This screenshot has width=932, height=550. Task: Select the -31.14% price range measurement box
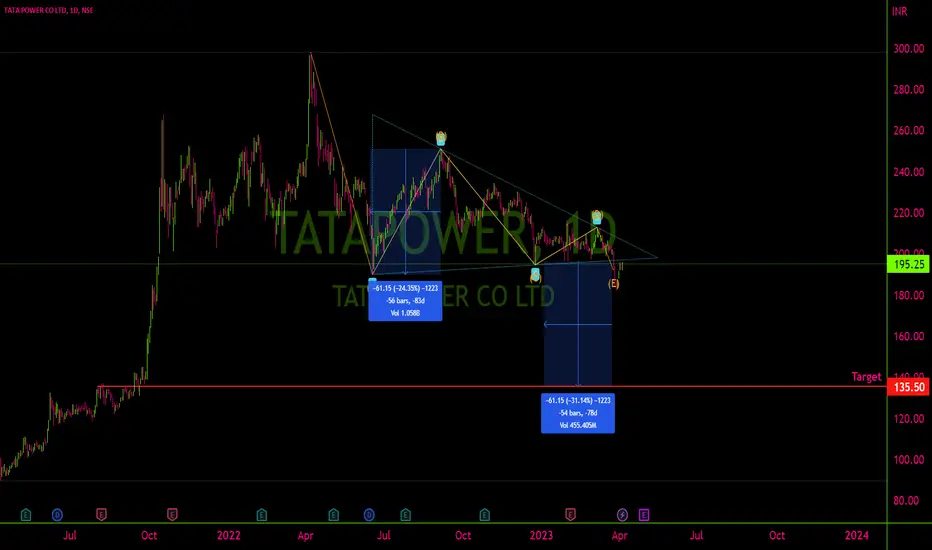[x=578, y=413]
